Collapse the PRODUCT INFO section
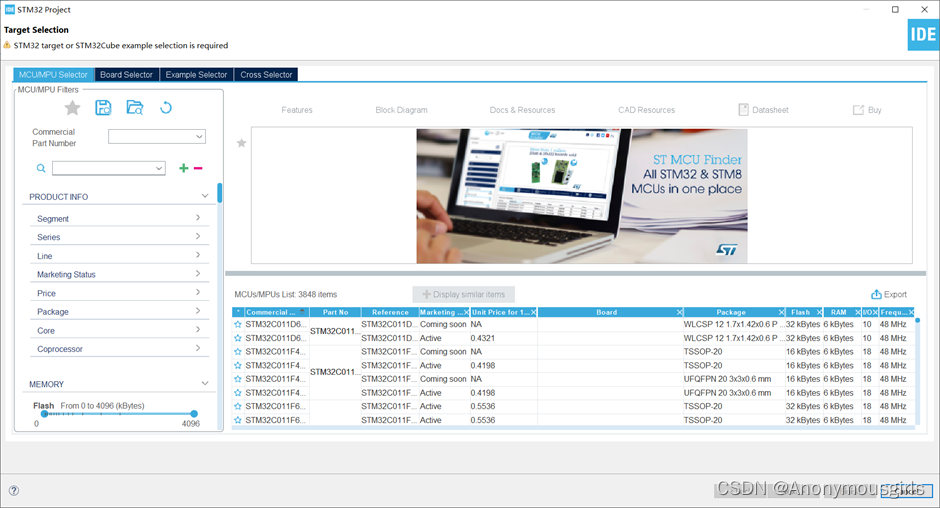The image size is (940, 508). [x=204, y=196]
